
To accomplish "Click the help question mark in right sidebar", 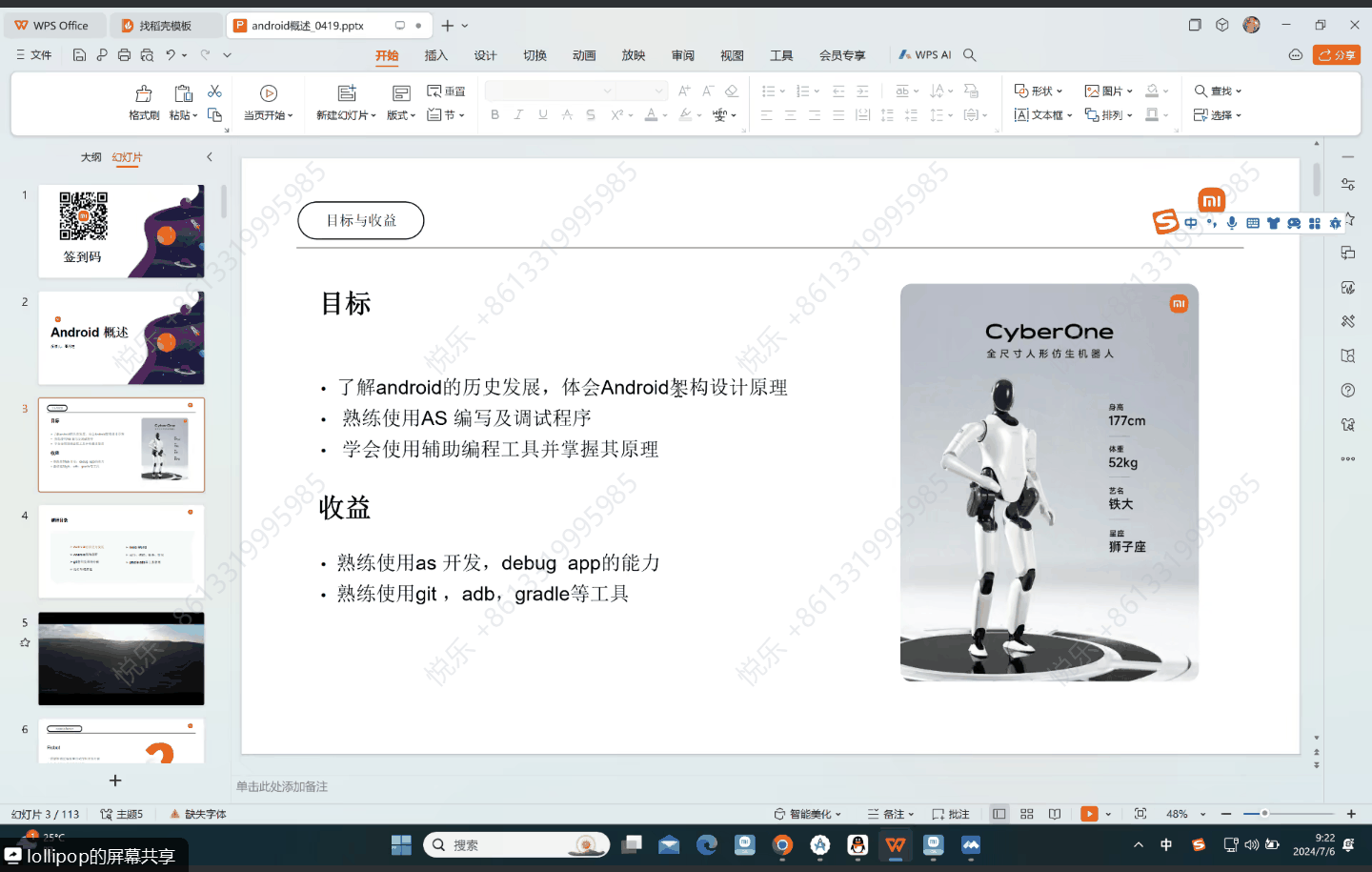I will [1348, 390].
